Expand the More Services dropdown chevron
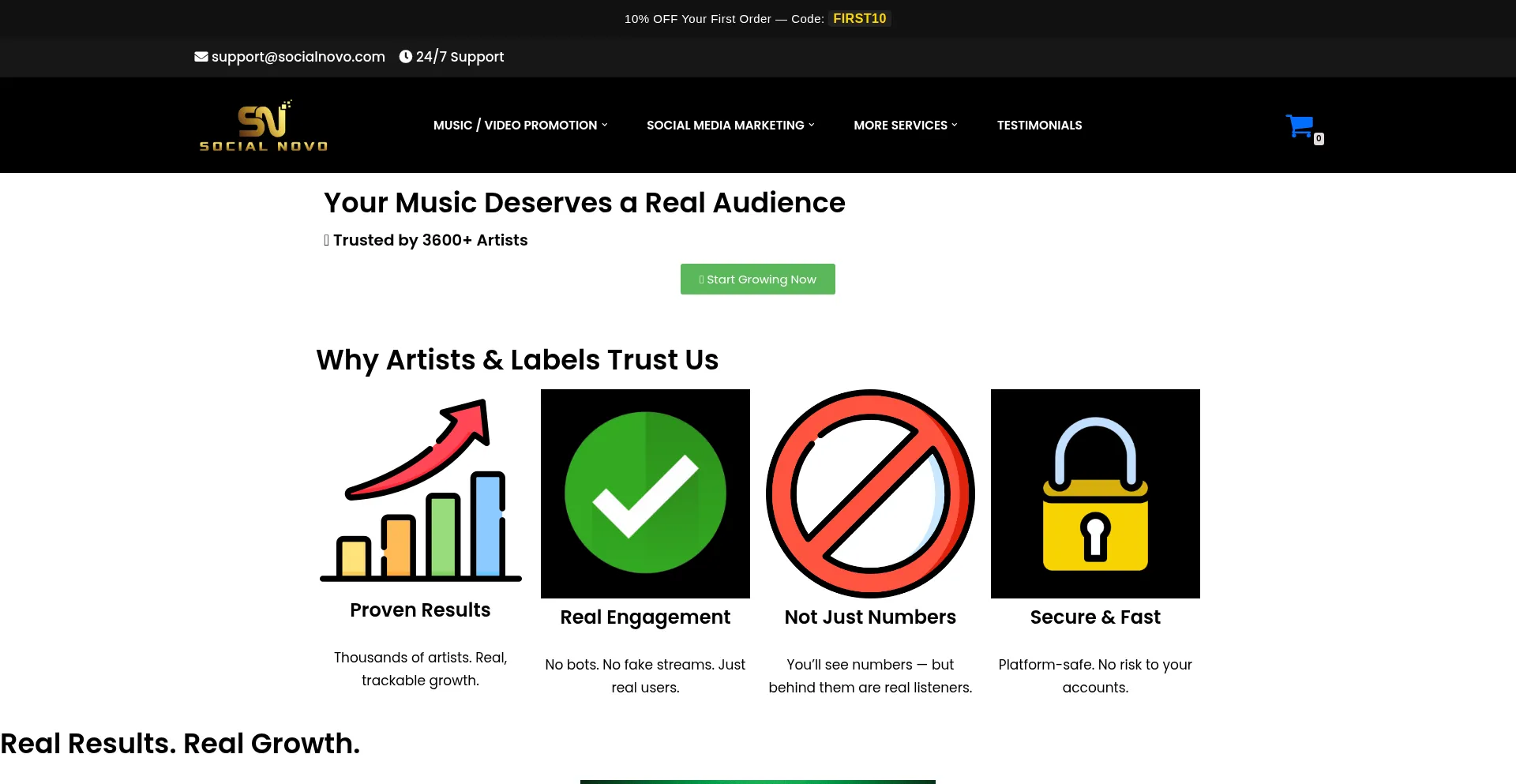This screenshot has height=784, width=1516. [955, 125]
